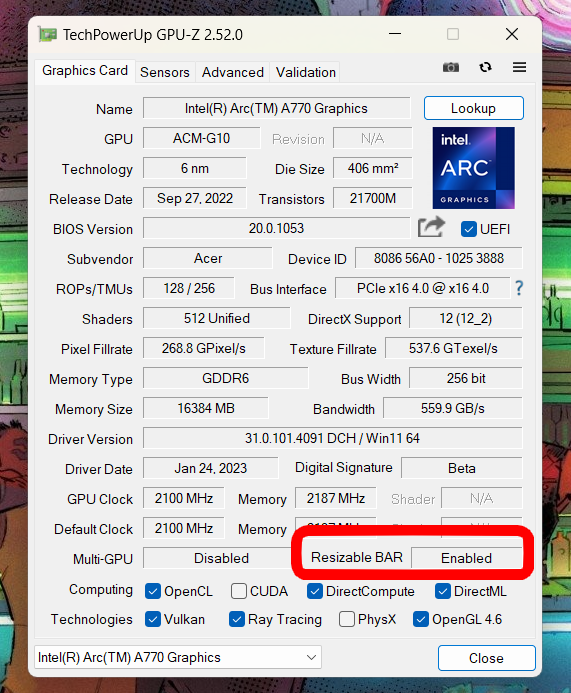The height and width of the screenshot is (693, 571).
Task: Close the GPU-Z window with X
Action: (x=512, y=34)
